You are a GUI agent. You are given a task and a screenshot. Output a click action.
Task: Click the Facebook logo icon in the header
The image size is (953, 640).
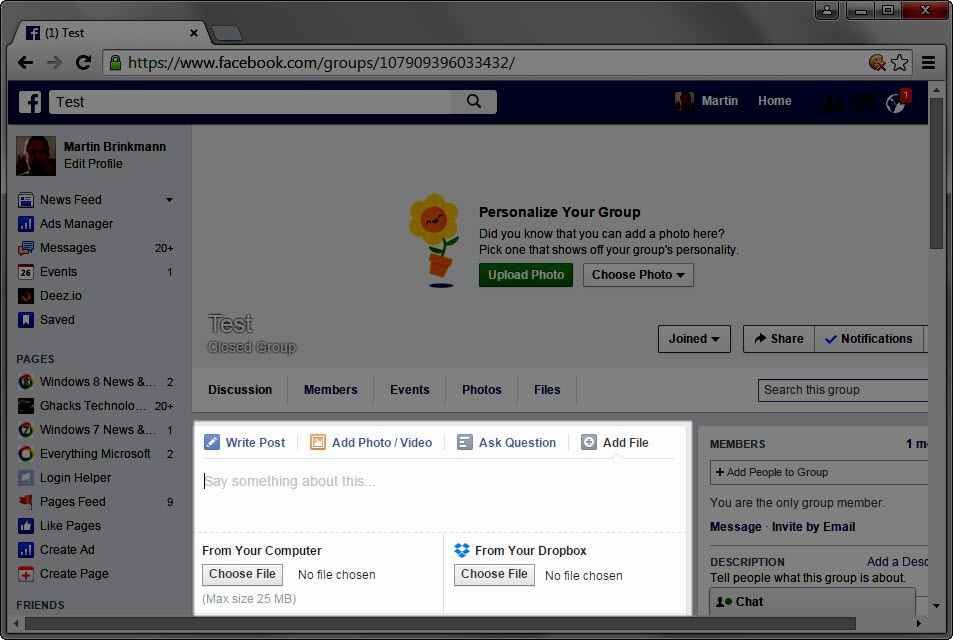[x=30, y=102]
